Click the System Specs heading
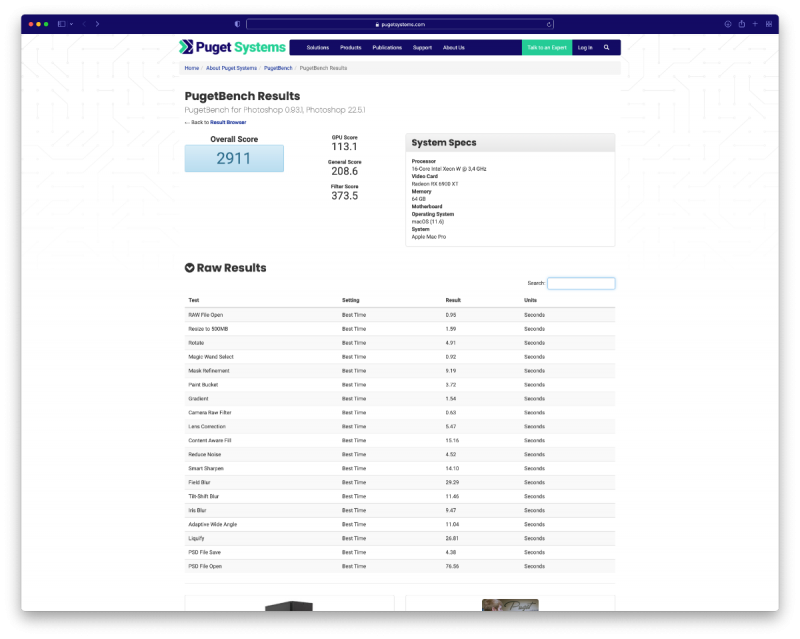The width and height of the screenshot is (800, 639). point(444,143)
